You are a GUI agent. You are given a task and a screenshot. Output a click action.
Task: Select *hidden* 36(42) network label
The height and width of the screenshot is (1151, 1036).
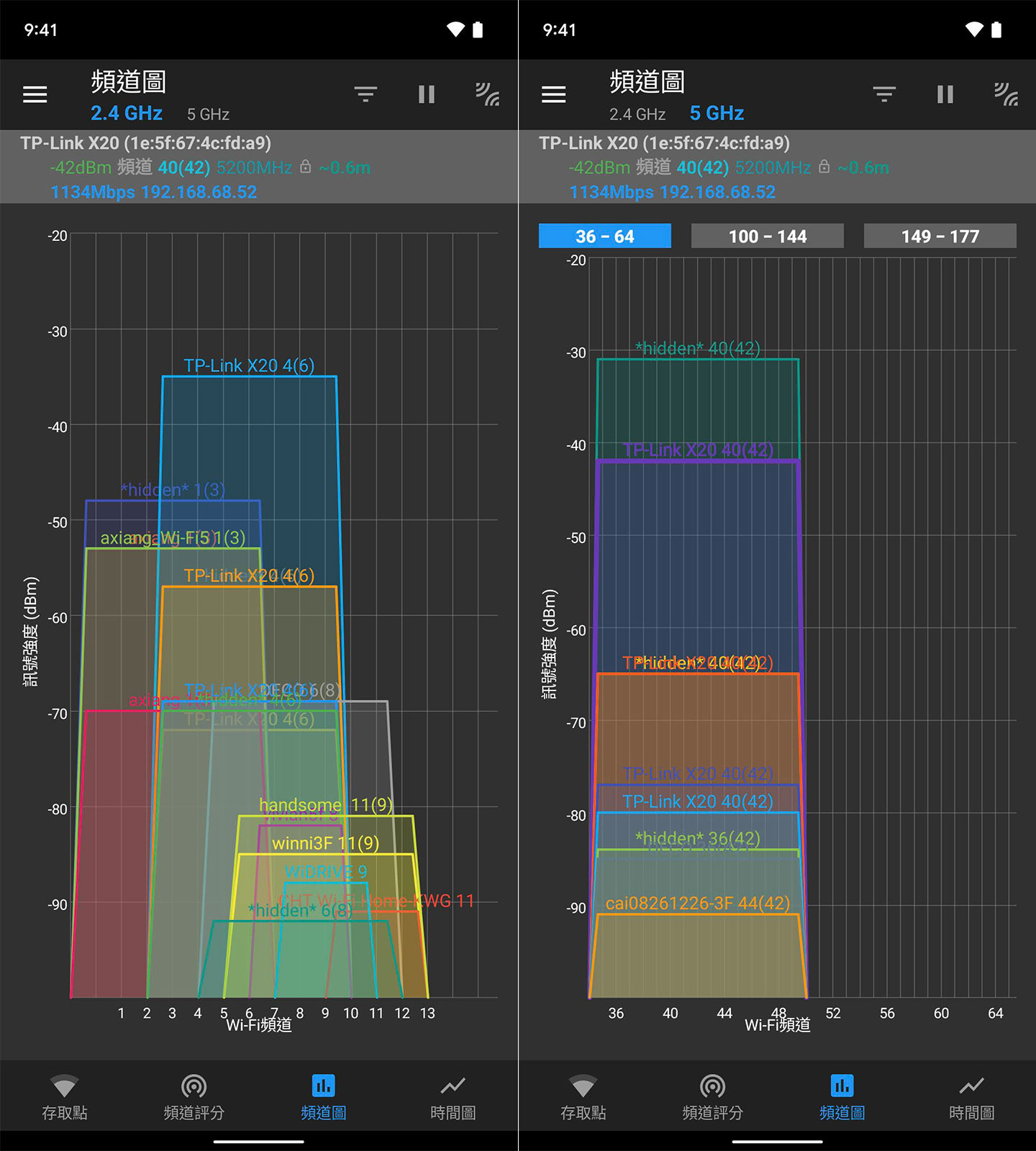point(698,838)
